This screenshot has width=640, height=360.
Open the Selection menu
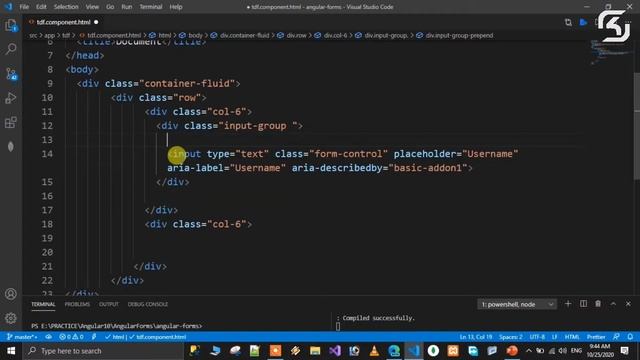(66, 7)
